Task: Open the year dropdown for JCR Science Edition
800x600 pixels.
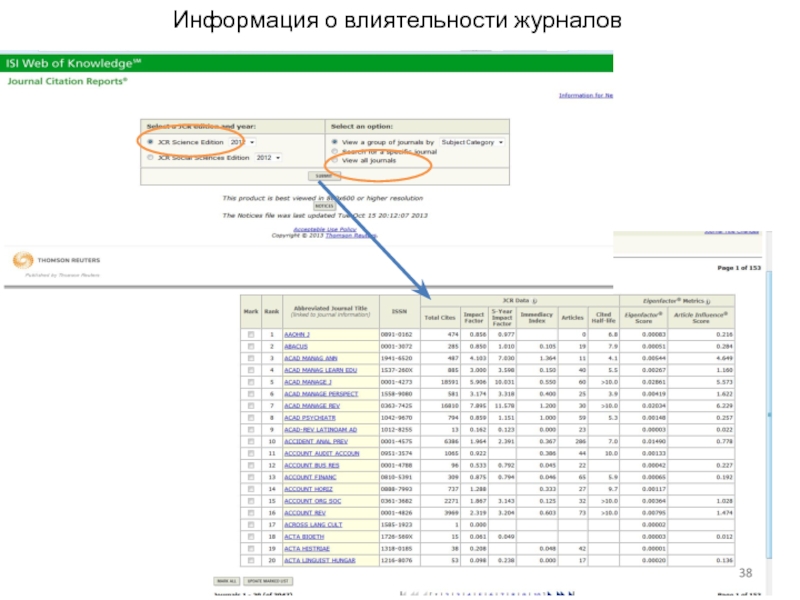Action: click(x=242, y=142)
